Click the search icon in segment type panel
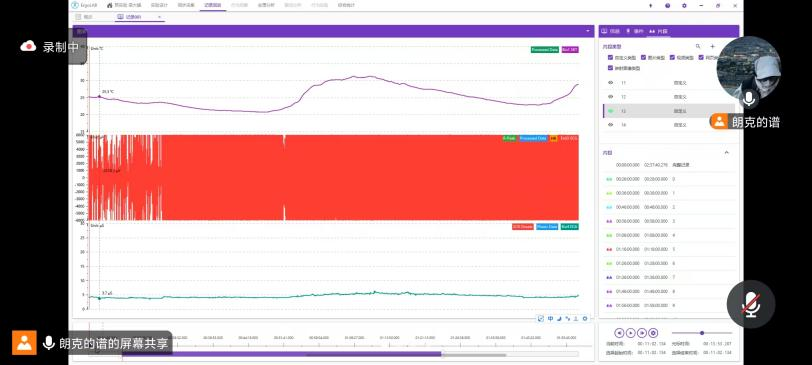This screenshot has width=812, height=365. pos(698,47)
